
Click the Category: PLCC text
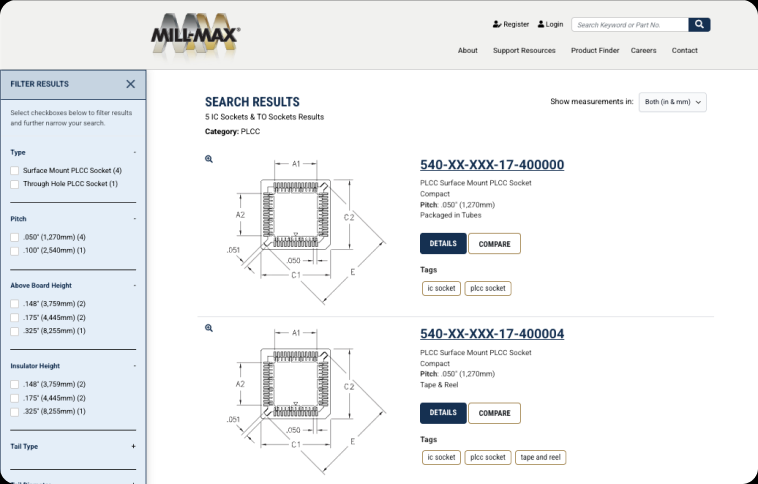(x=232, y=132)
